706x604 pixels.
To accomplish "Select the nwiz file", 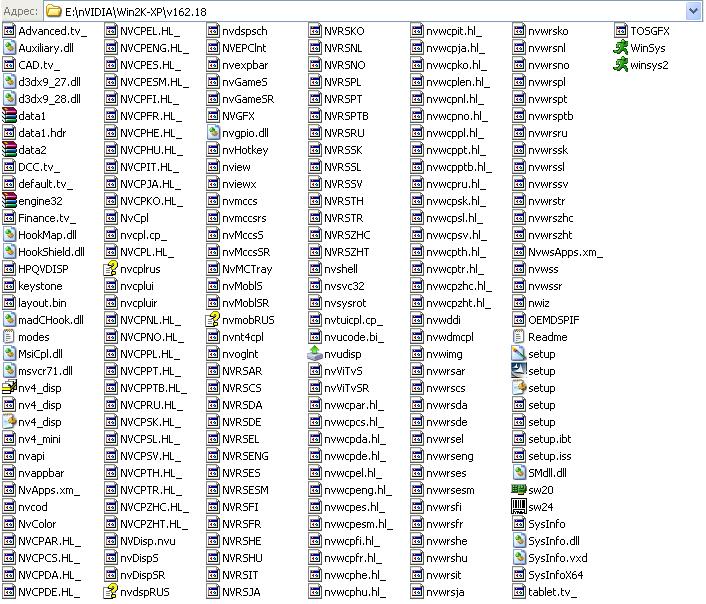I will [x=531, y=303].
